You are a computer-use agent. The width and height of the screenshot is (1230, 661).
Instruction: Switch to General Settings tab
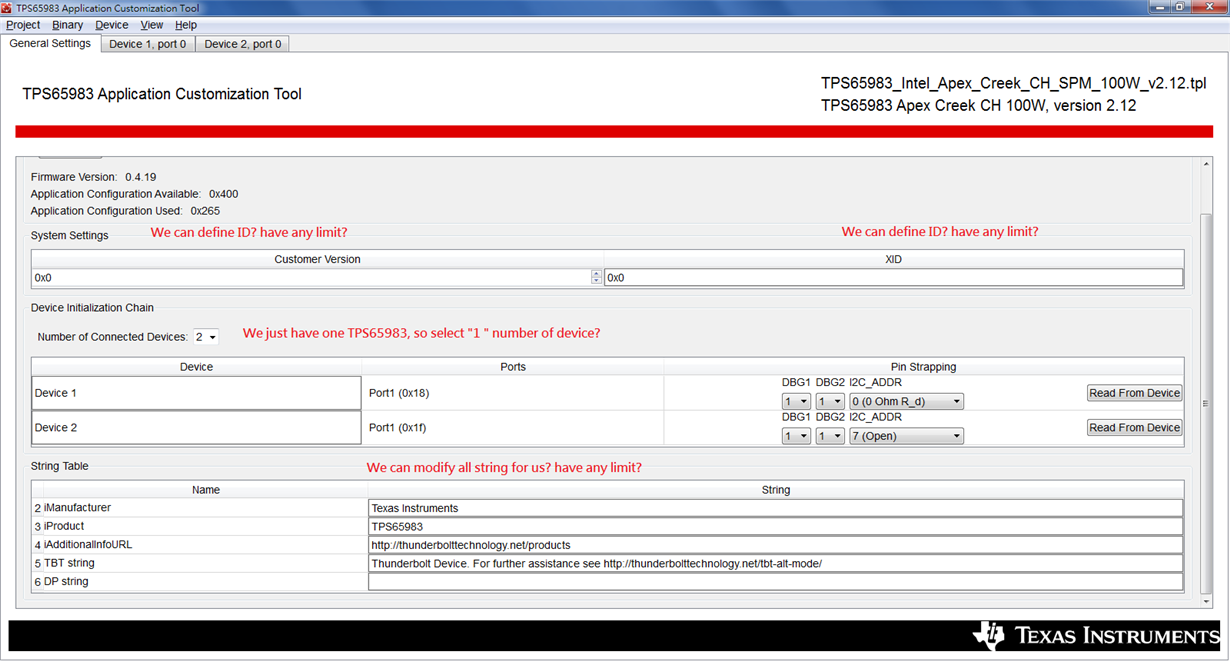tap(50, 44)
